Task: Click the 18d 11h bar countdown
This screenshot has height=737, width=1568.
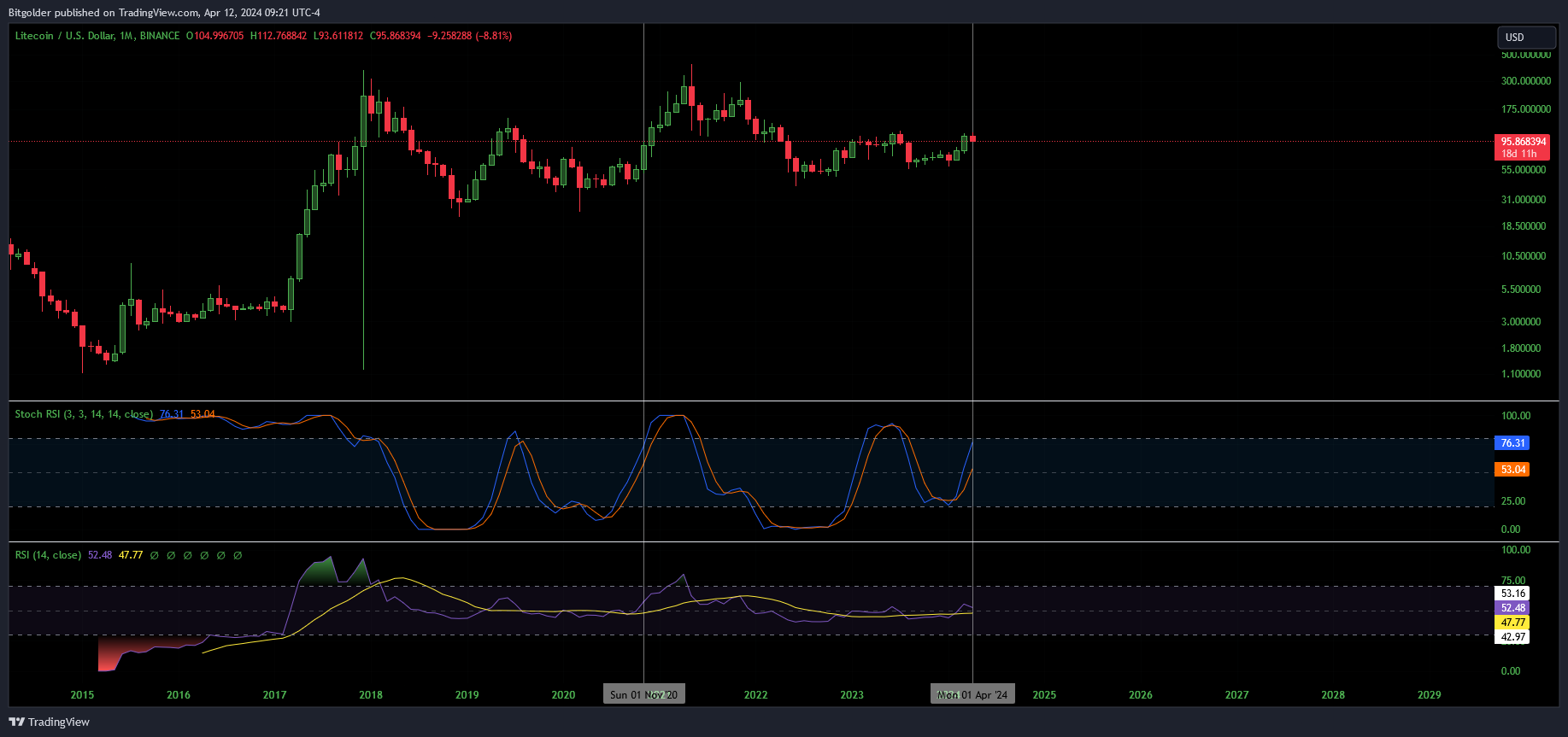Action: point(1519,154)
